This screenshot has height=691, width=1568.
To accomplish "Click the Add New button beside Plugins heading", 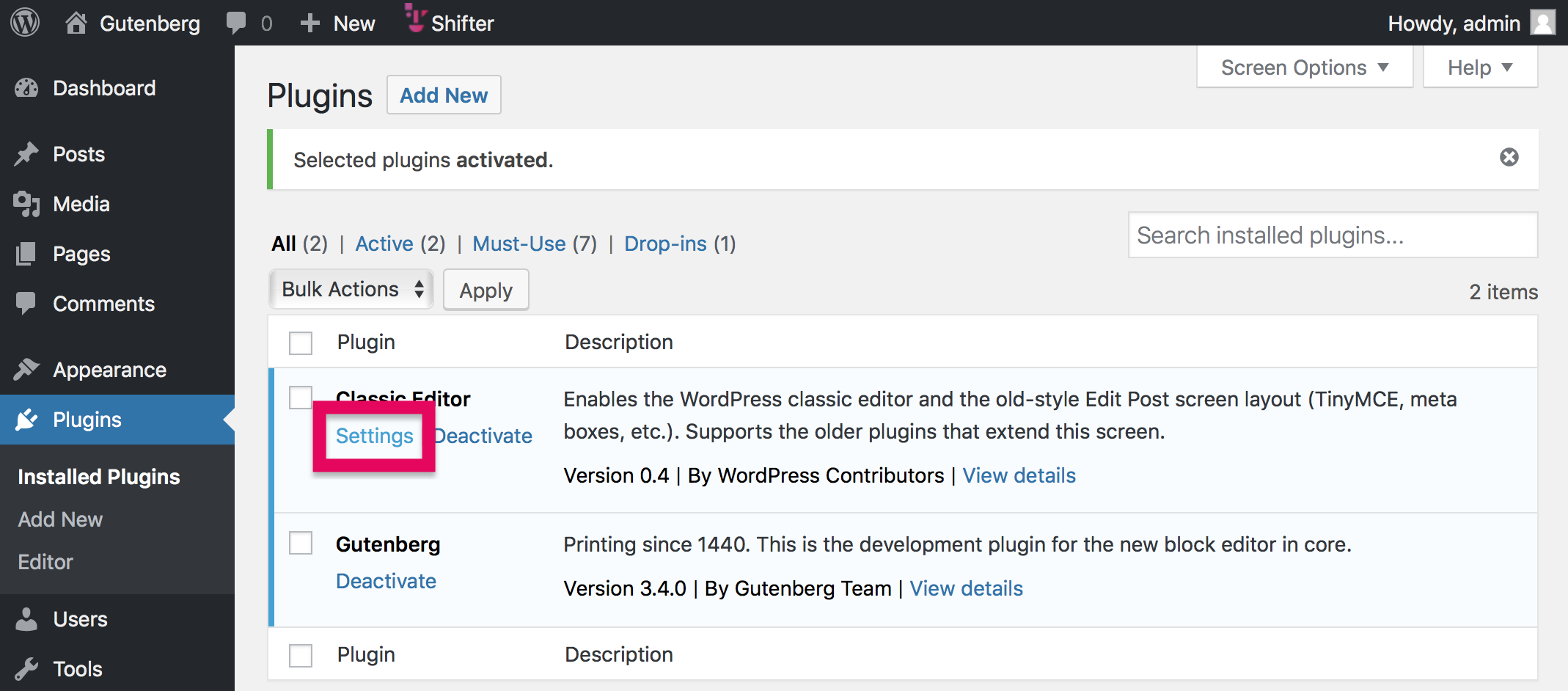I will [444, 95].
